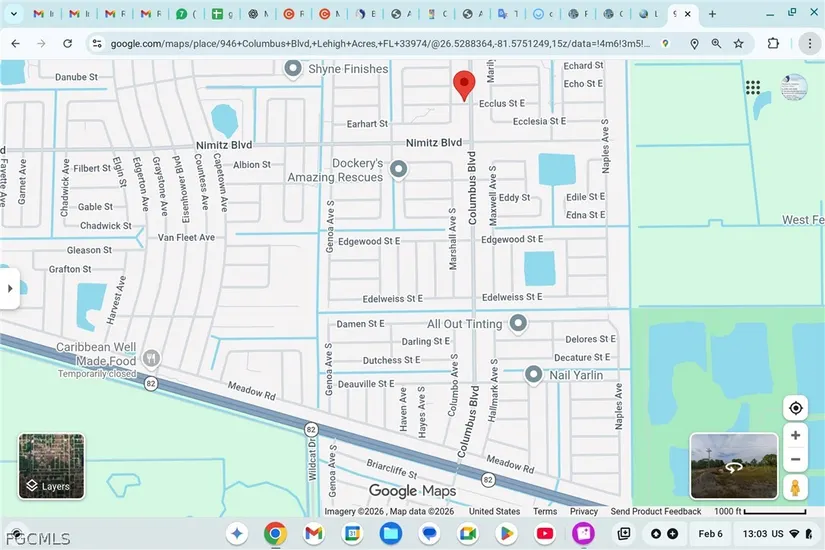Bookmark this page with the star icon
Screen dimensions: 825x550
pyautogui.click(x=739, y=44)
